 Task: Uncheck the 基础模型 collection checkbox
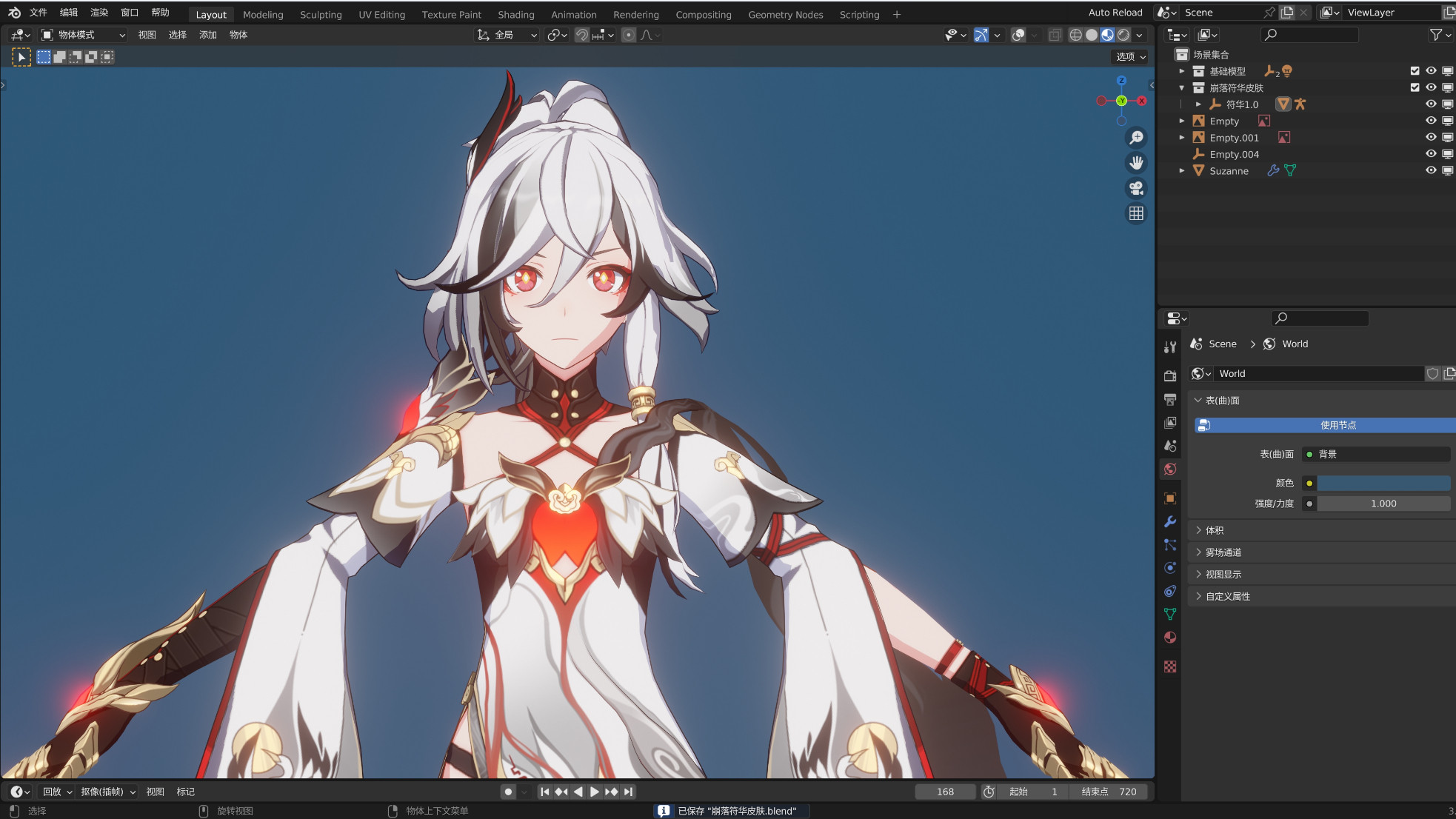(x=1415, y=71)
